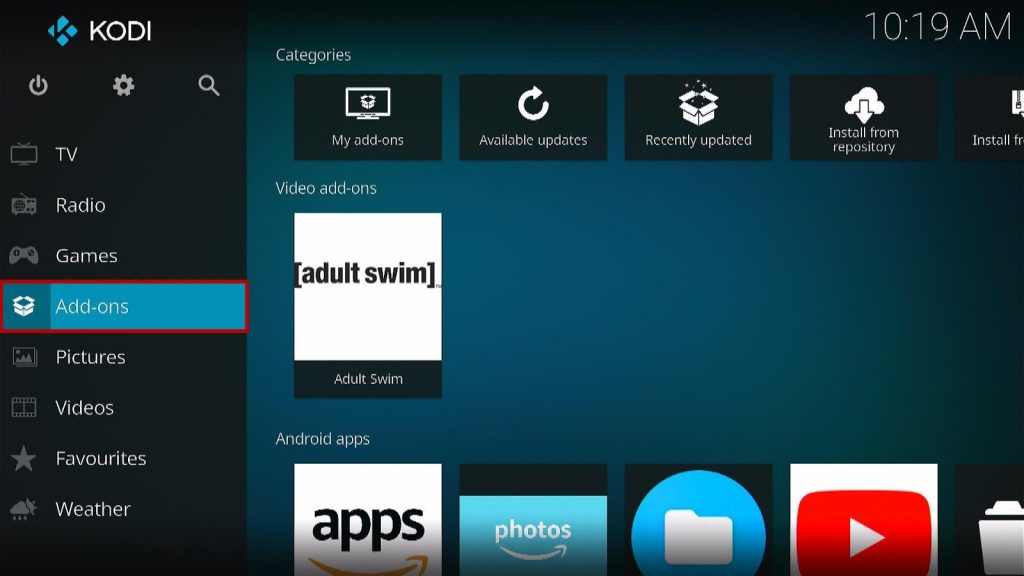1024x576 pixels.
Task: Select the Add-ons menu entry
Action: tap(123, 306)
